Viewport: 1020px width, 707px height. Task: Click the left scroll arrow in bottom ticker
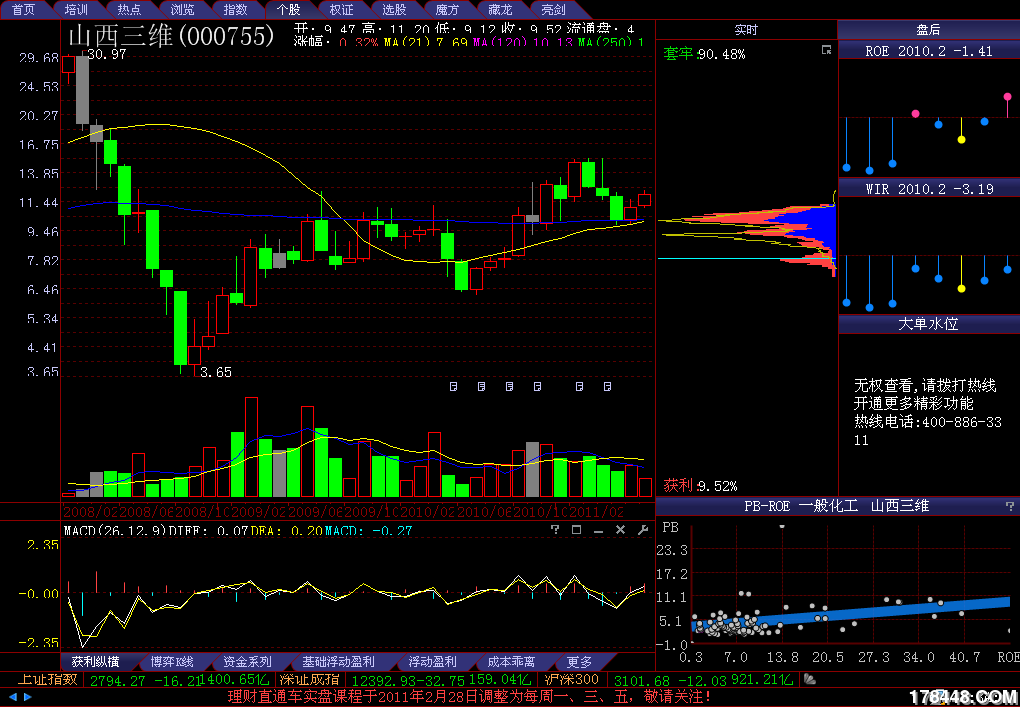[13, 697]
